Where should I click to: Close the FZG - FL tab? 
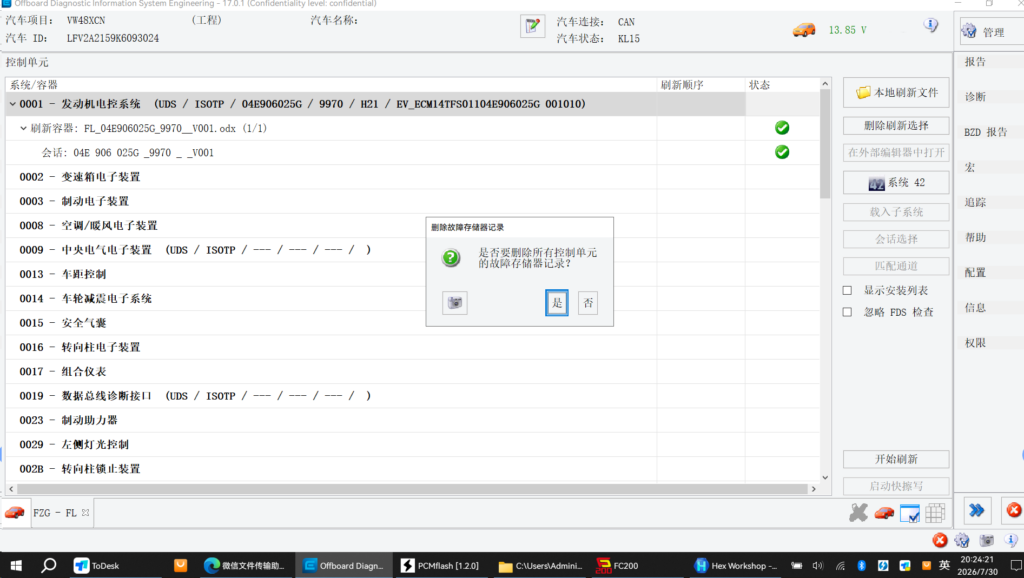pos(86,513)
